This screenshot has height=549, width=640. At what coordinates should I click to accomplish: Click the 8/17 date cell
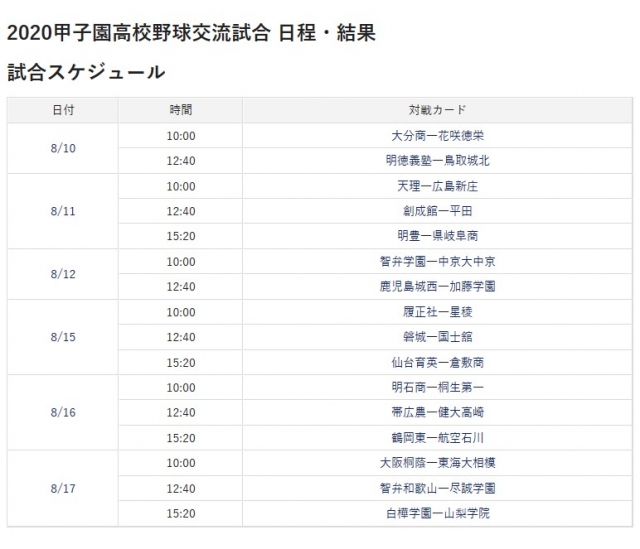click(x=62, y=489)
